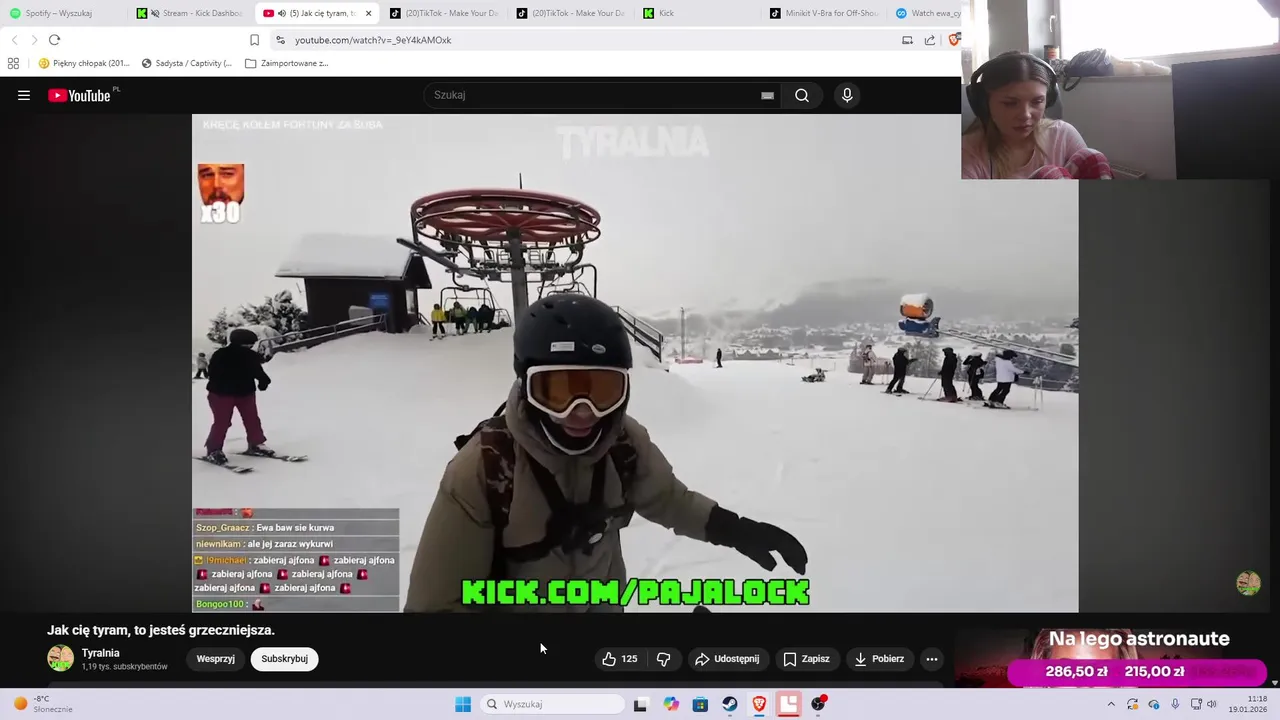Click the like count 125
1280x720 pixels.
[629, 659]
